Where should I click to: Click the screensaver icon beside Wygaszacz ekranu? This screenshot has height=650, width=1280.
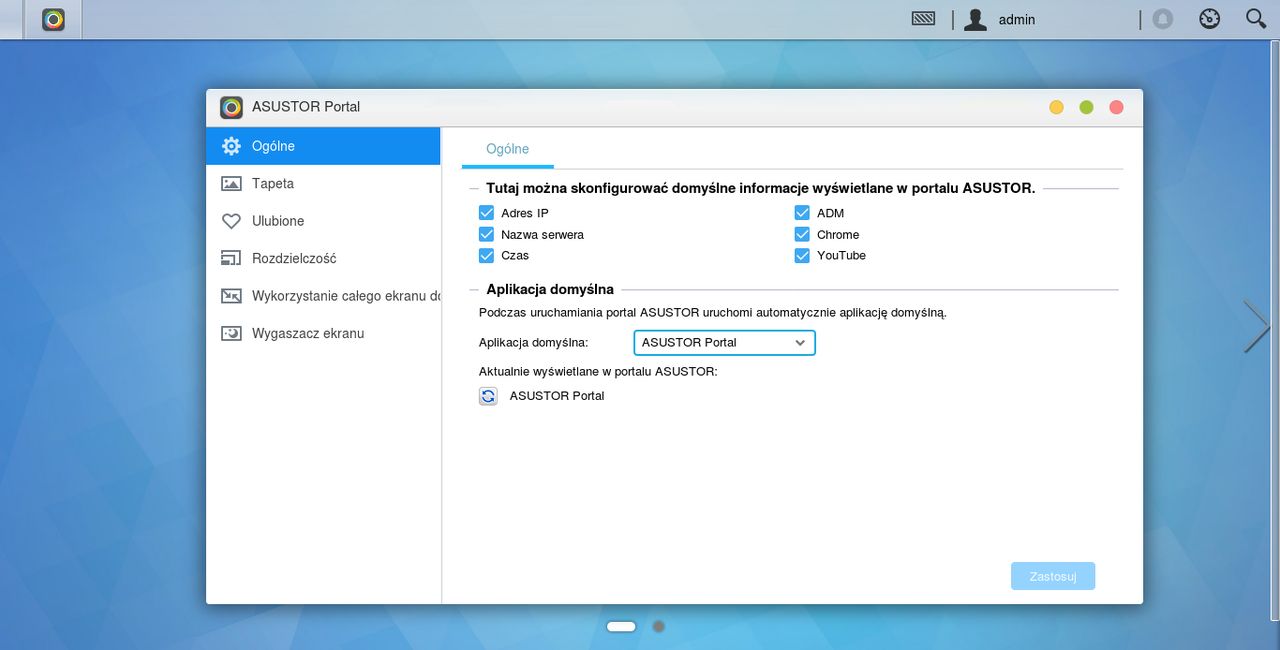tap(231, 333)
